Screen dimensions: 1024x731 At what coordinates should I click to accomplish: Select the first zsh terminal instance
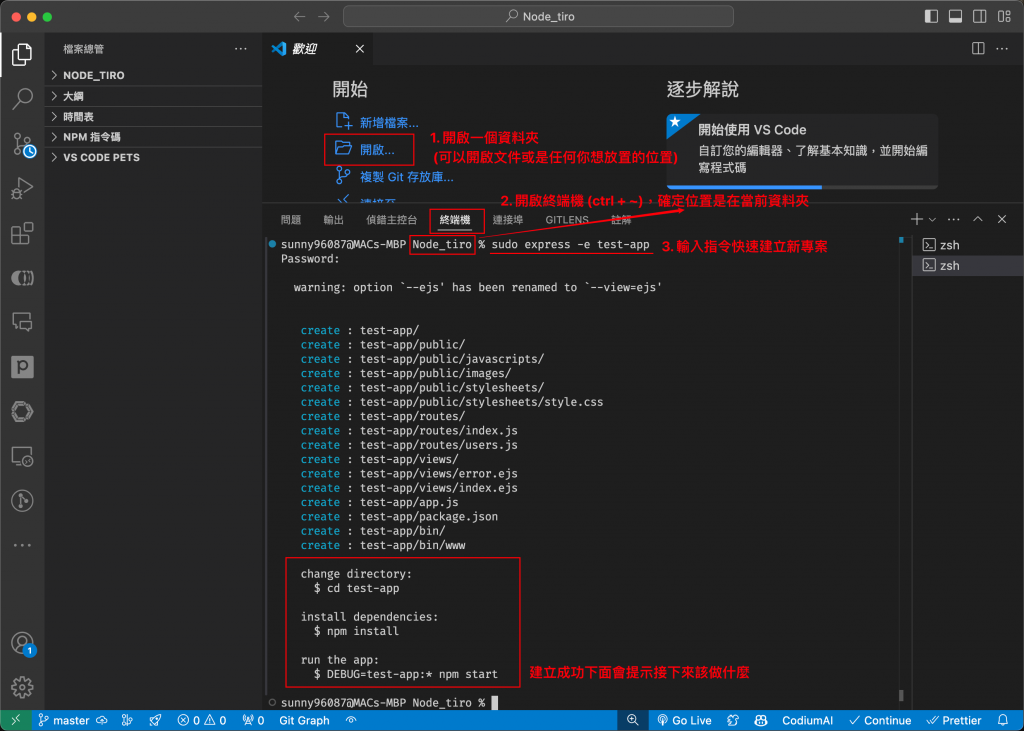968,245
